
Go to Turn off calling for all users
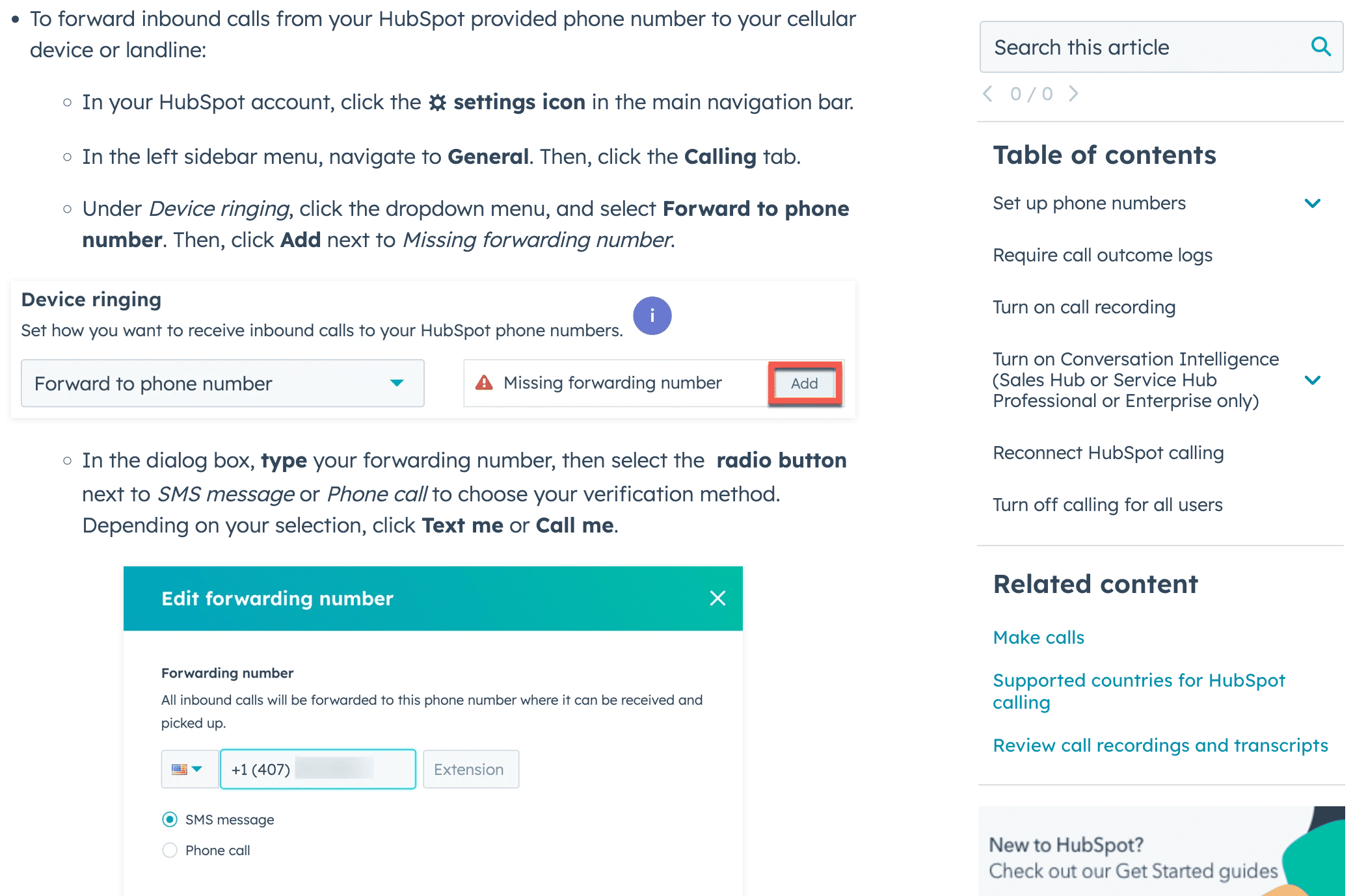1108,505
